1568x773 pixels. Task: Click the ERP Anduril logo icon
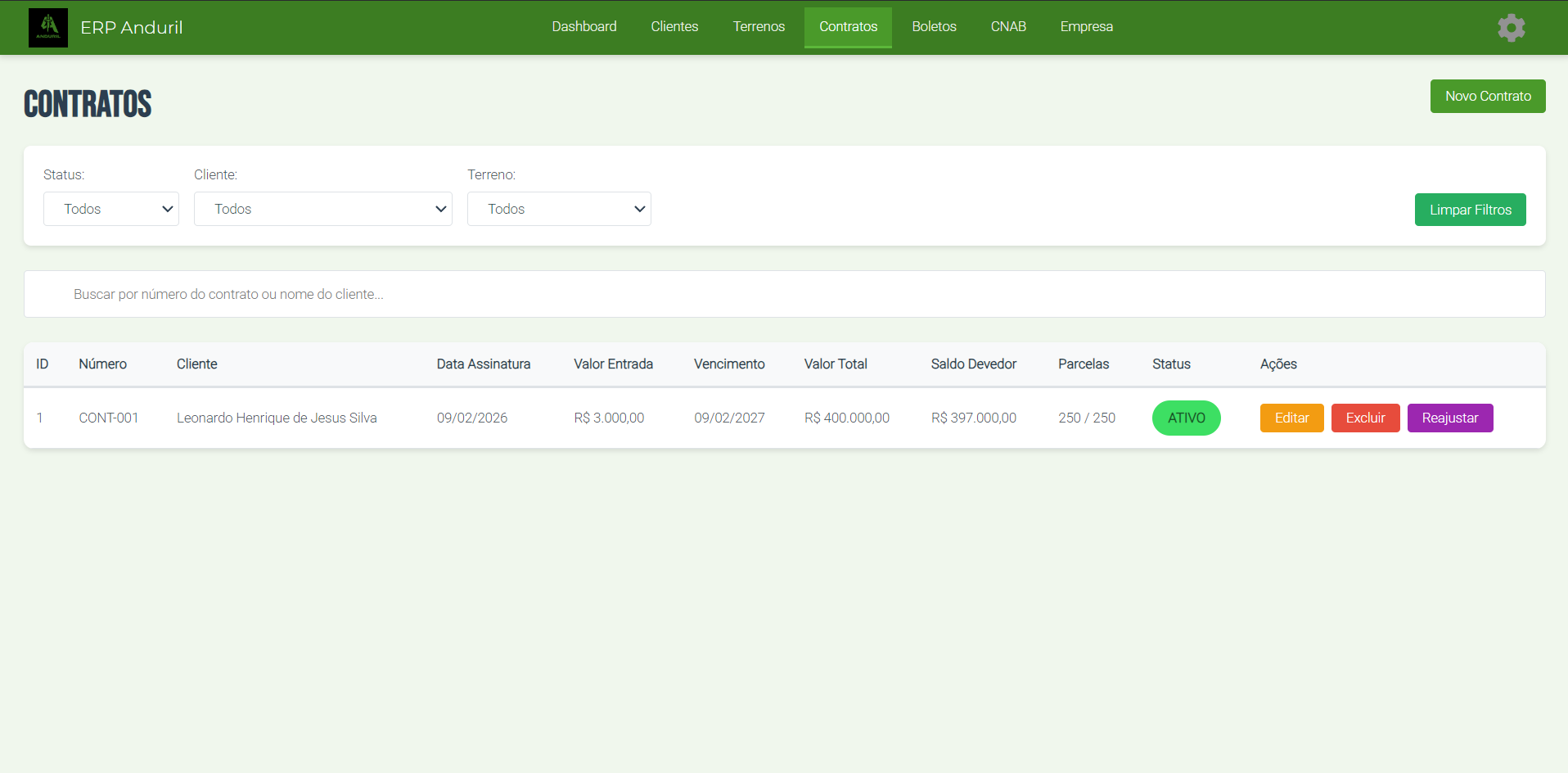[x=48, y=28]
